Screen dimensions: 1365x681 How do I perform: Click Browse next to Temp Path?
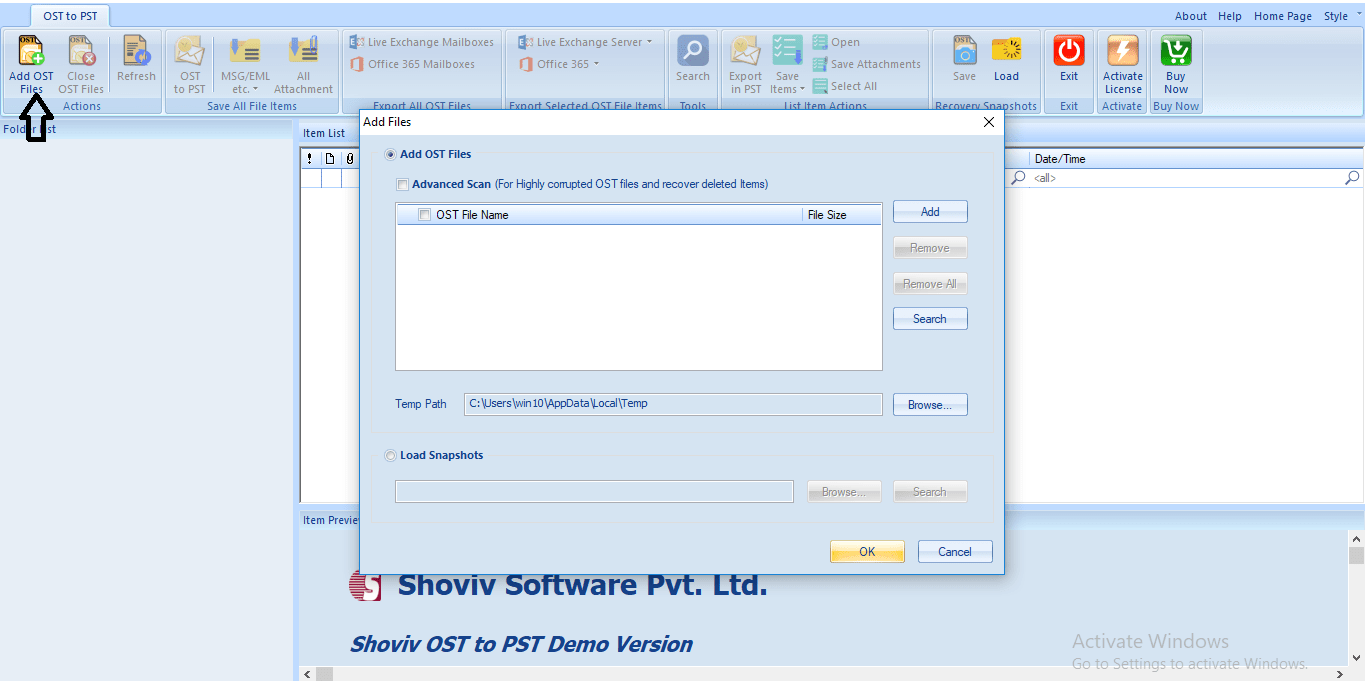click(x=930, y=405)
